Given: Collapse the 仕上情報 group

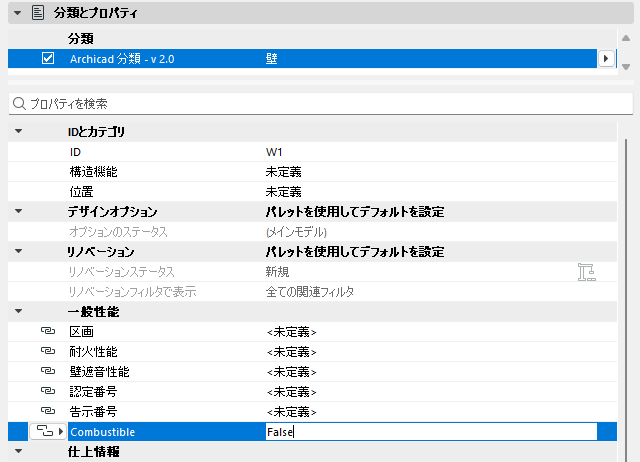Looking at the screenshot, I should (18, 451).
